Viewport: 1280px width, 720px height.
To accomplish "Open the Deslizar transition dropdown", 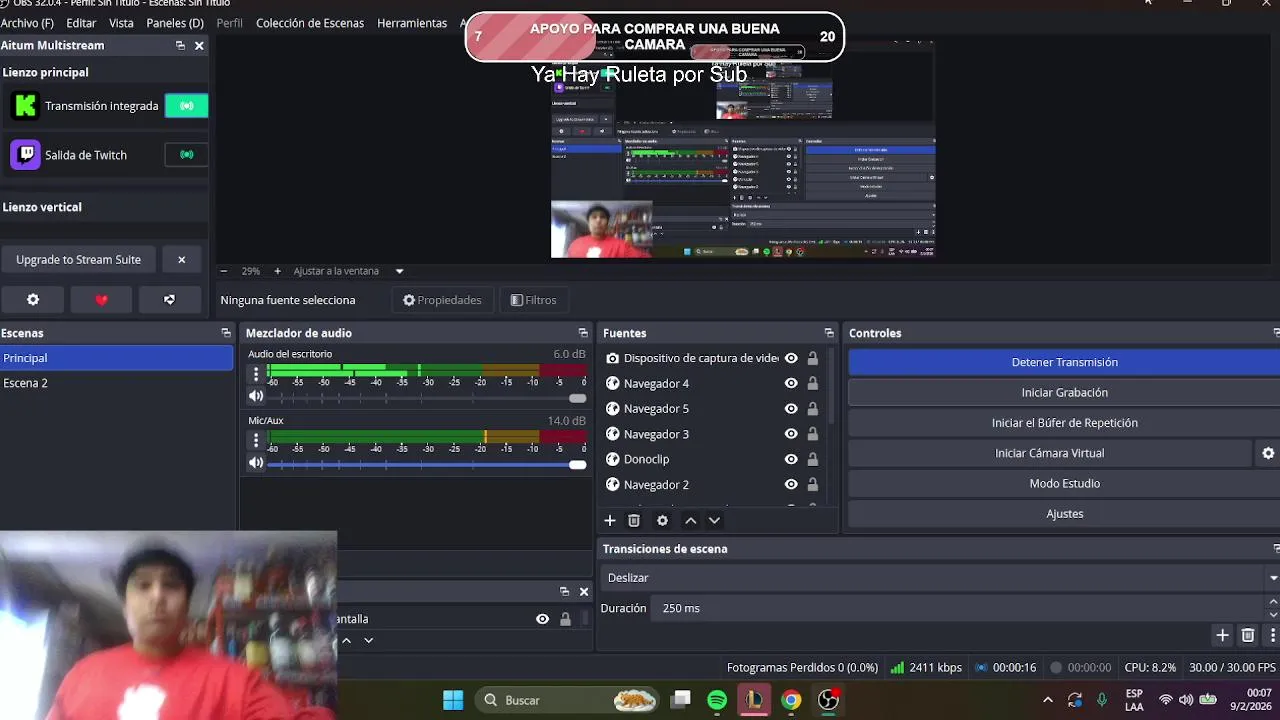I will click(x=940, y=578).
